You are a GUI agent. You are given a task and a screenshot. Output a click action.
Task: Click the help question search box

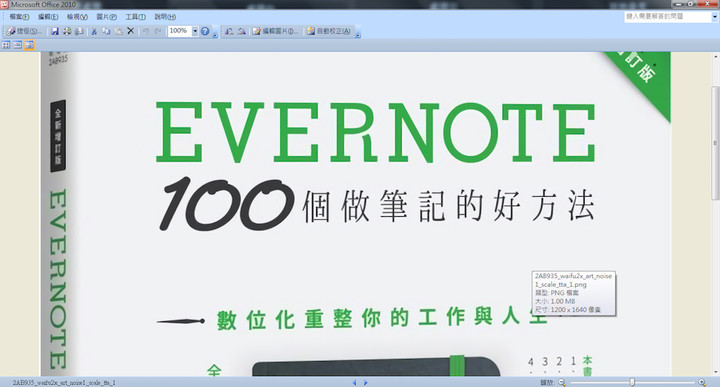(x=668, y=17)
